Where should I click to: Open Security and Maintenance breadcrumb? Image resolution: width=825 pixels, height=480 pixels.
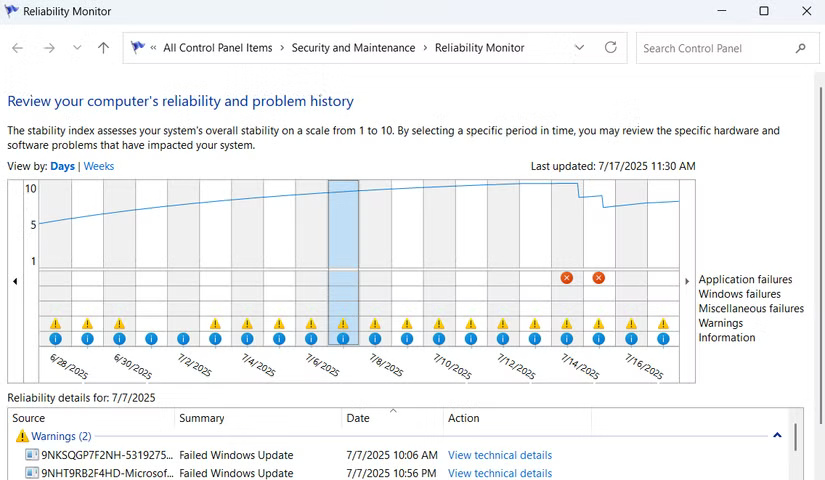point(353,48)
